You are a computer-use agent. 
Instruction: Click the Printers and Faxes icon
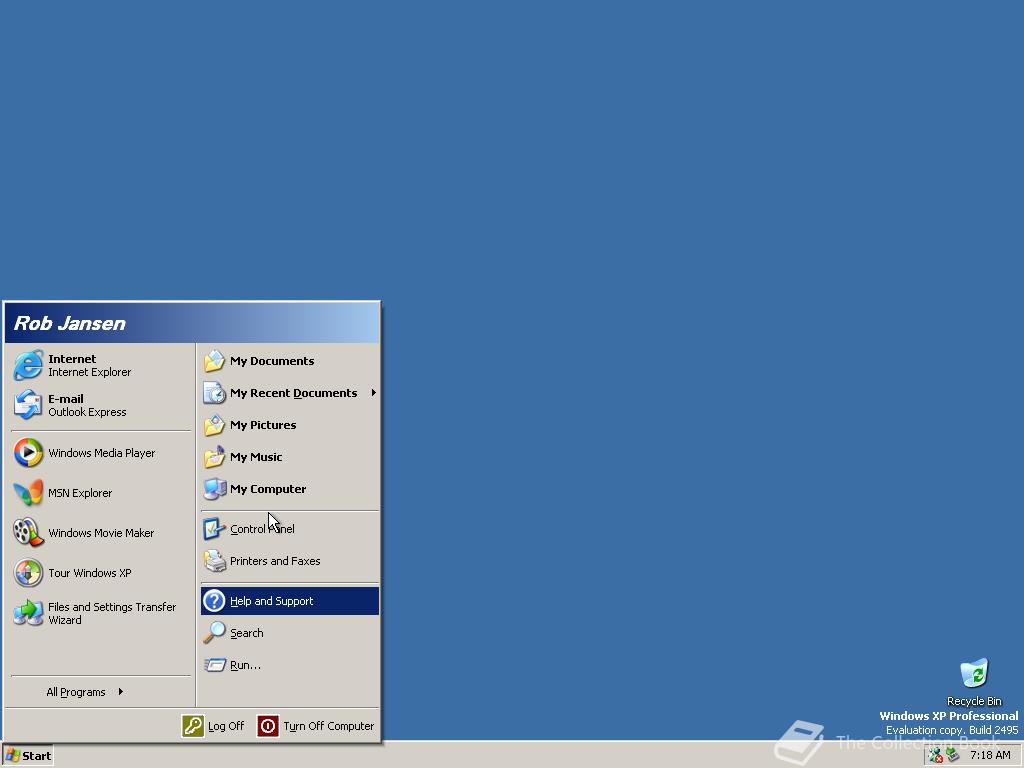214,561
